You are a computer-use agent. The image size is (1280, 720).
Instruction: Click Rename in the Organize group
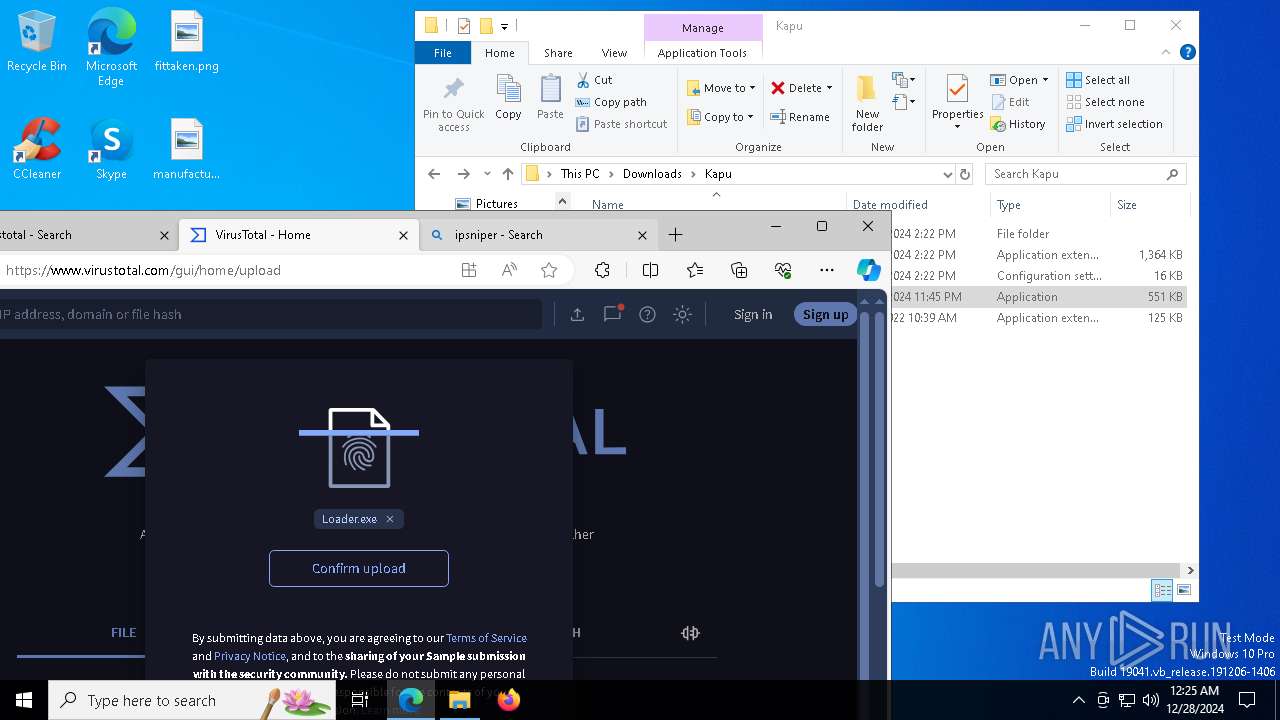(x=800, y=117)
